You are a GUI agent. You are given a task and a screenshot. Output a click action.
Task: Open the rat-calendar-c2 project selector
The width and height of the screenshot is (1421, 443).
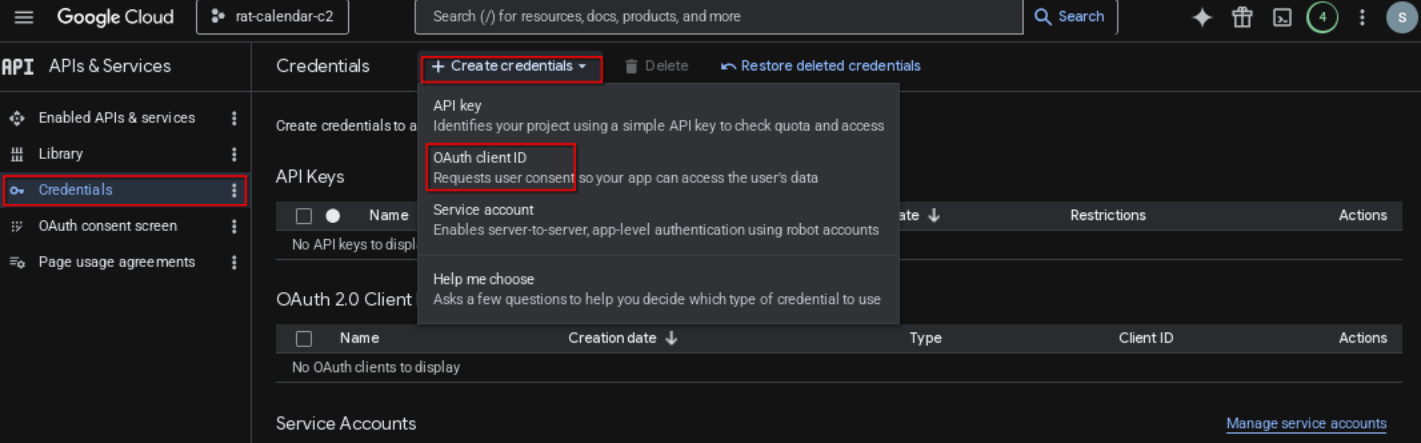point(271,17)
